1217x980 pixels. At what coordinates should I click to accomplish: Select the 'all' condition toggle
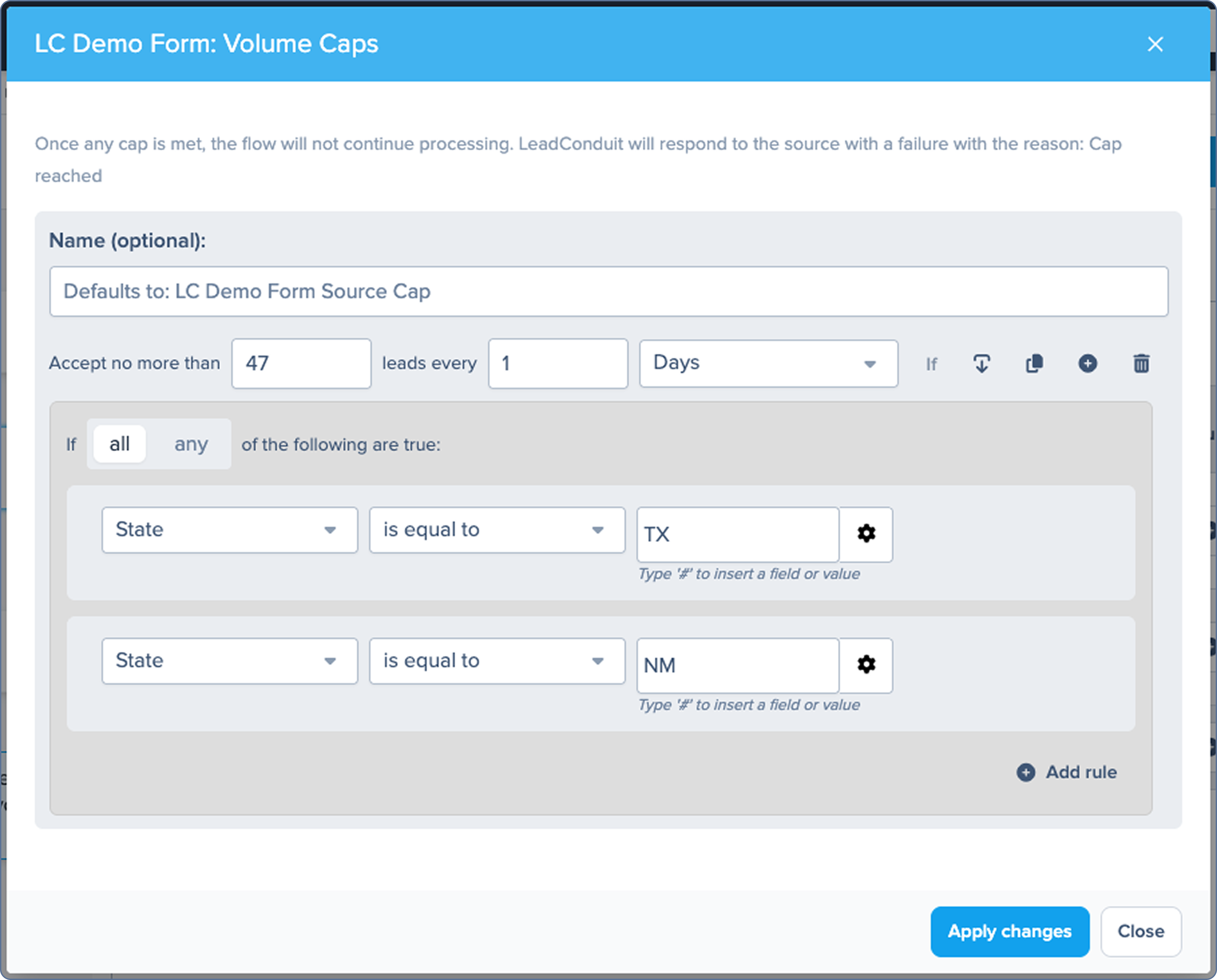[x=119, y=444]
